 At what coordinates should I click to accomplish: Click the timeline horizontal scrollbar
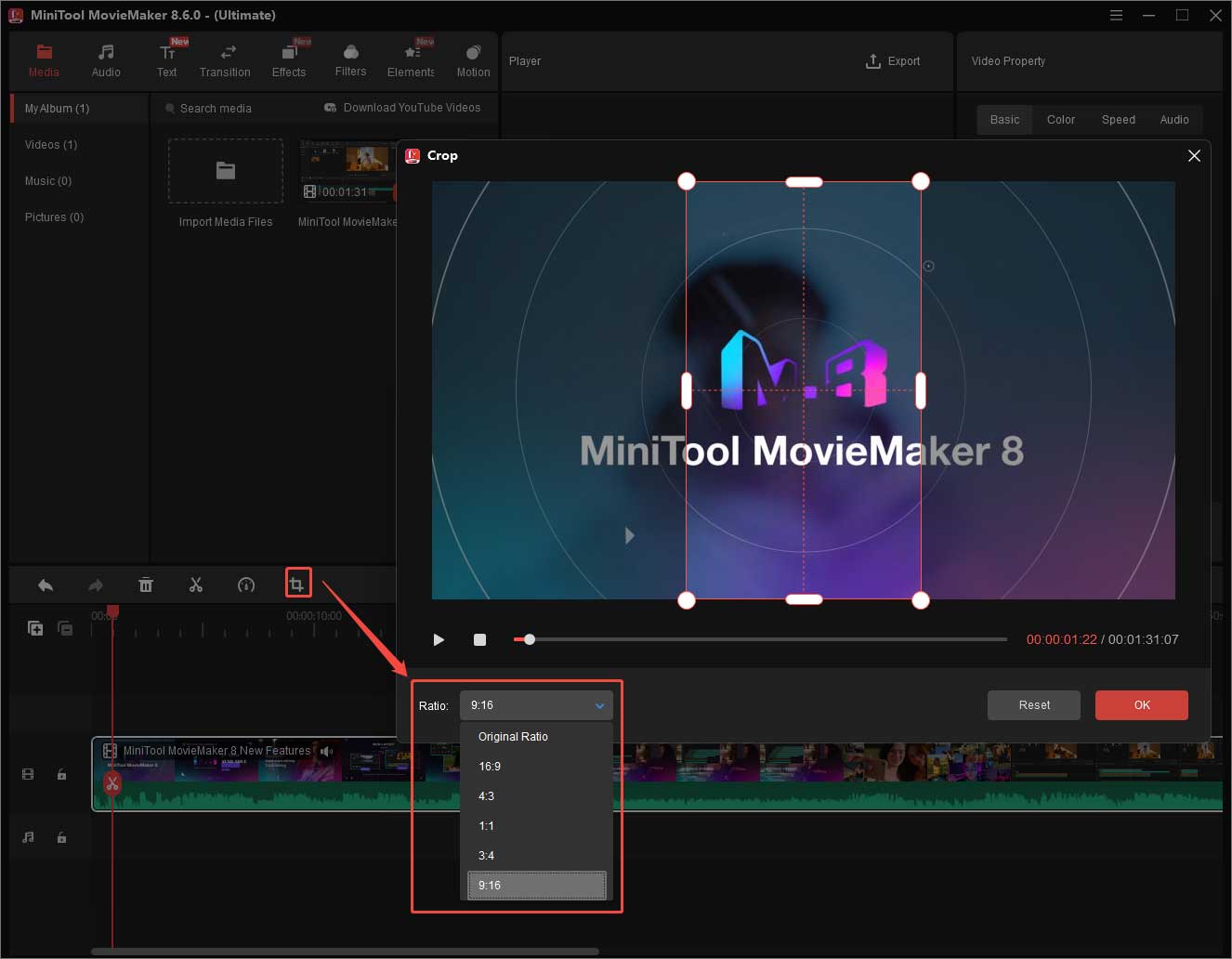(345, 951)
